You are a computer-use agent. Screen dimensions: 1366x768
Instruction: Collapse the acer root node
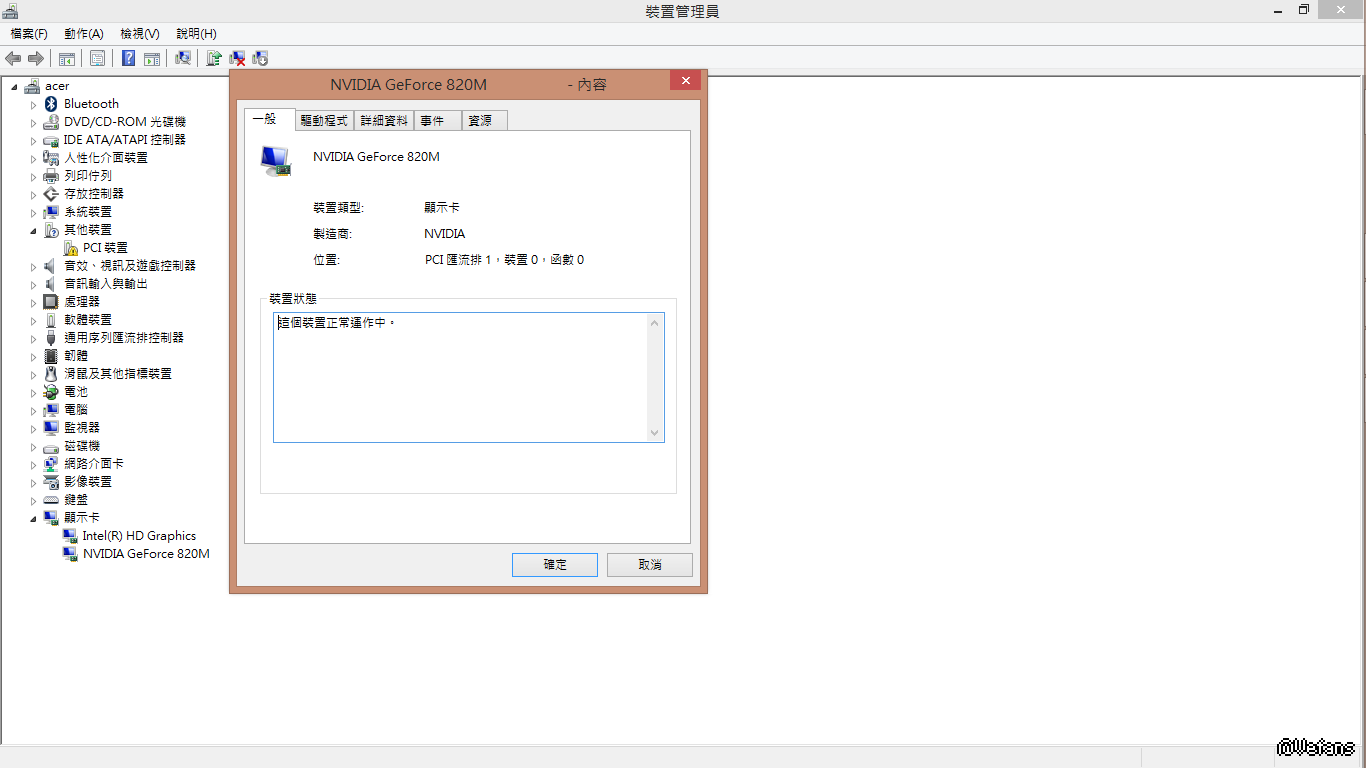(x=14, y=86)
